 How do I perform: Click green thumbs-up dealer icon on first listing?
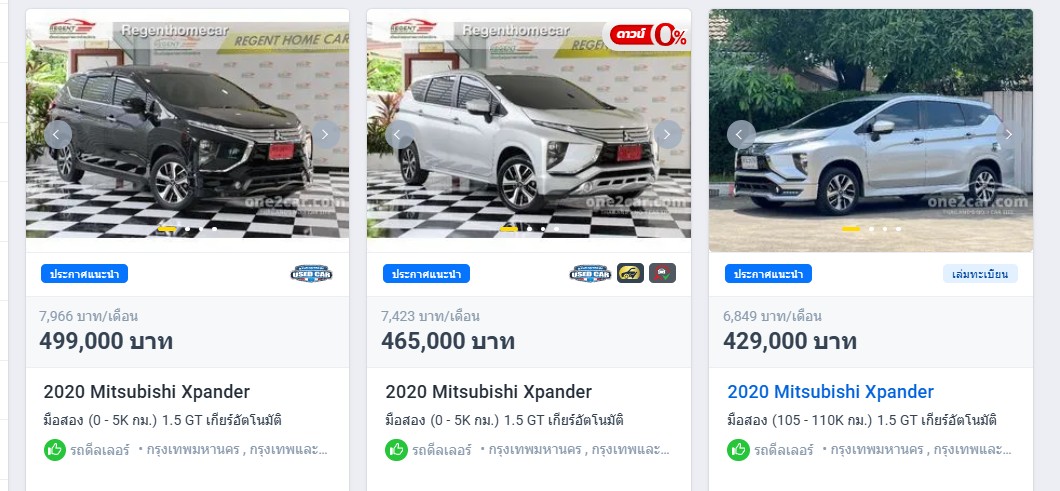pyautogui.click(x=55, y=450)
